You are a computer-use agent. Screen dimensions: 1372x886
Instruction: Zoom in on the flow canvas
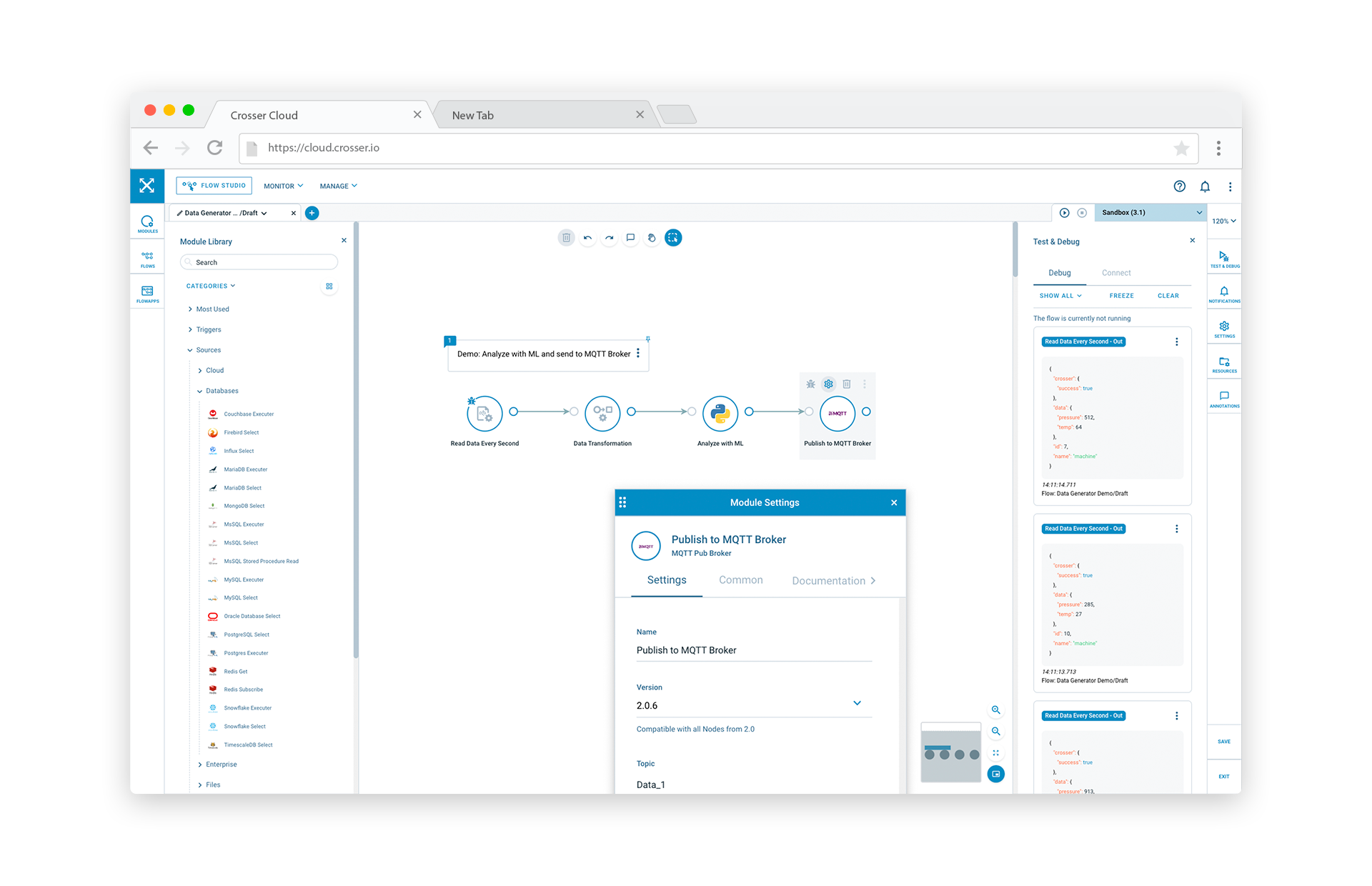pyautogui.click(x=995, y=710)
